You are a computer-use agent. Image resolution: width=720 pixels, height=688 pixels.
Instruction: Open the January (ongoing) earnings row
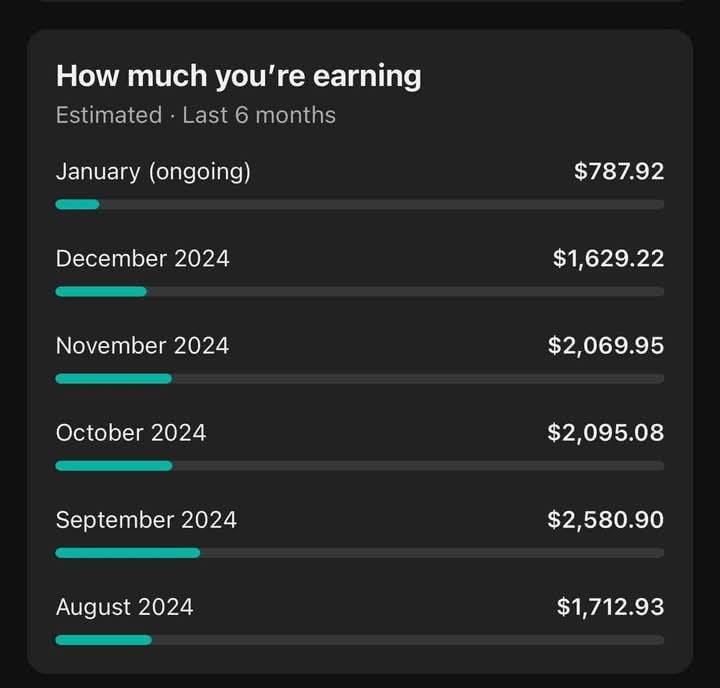360,184
